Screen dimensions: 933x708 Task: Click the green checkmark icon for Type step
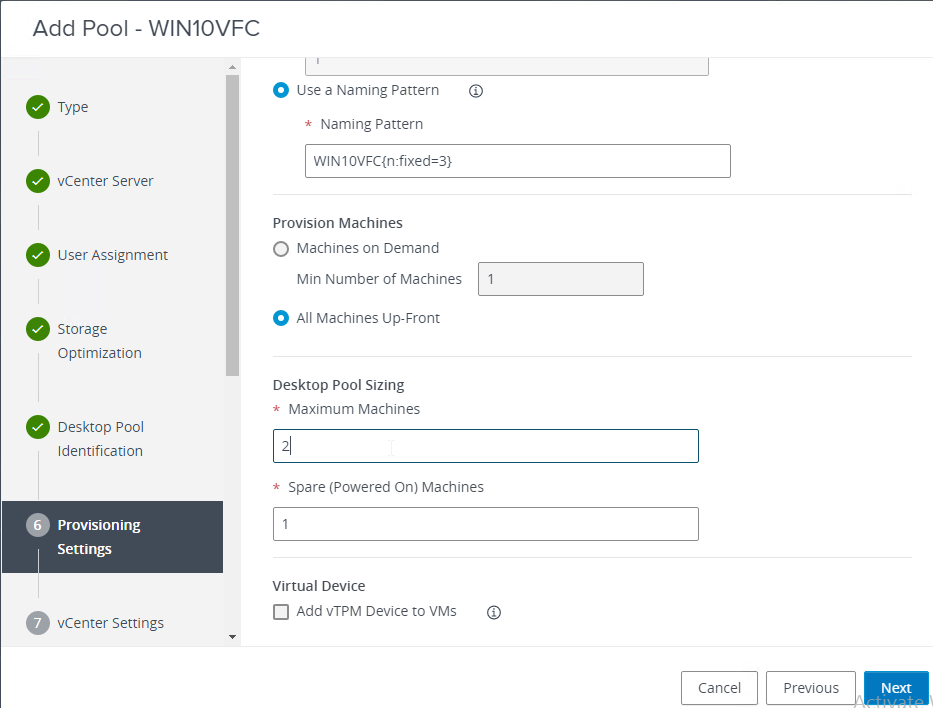[38, 107]
